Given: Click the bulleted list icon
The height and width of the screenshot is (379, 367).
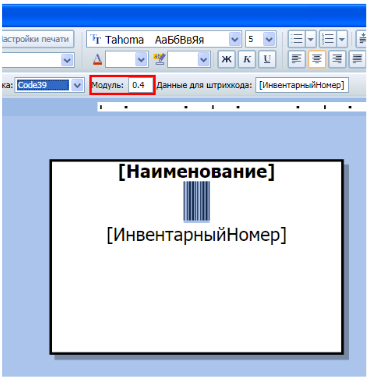Looking at the screenshot, I should pos(297,39).
